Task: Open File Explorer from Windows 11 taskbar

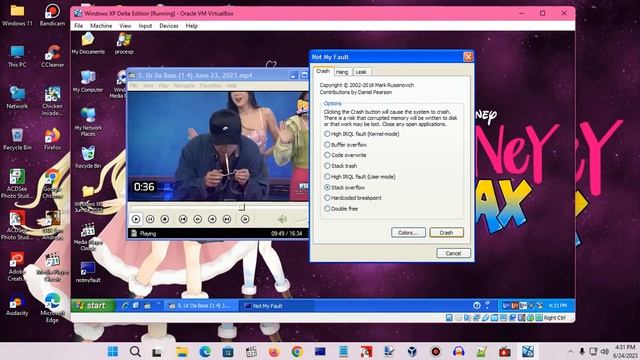Action: click(x=182, y=351)
